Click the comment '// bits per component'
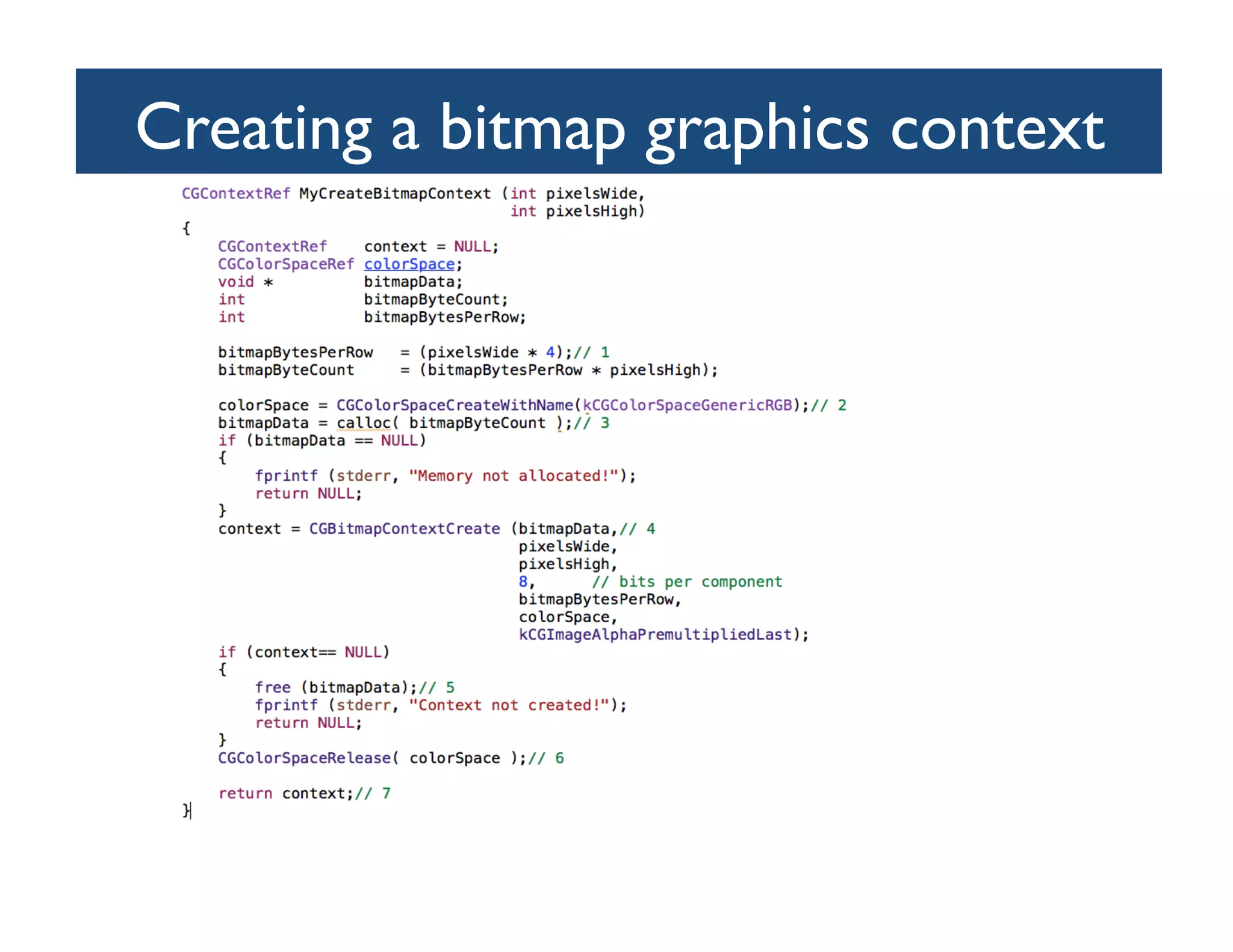 [x=687, y=582]
